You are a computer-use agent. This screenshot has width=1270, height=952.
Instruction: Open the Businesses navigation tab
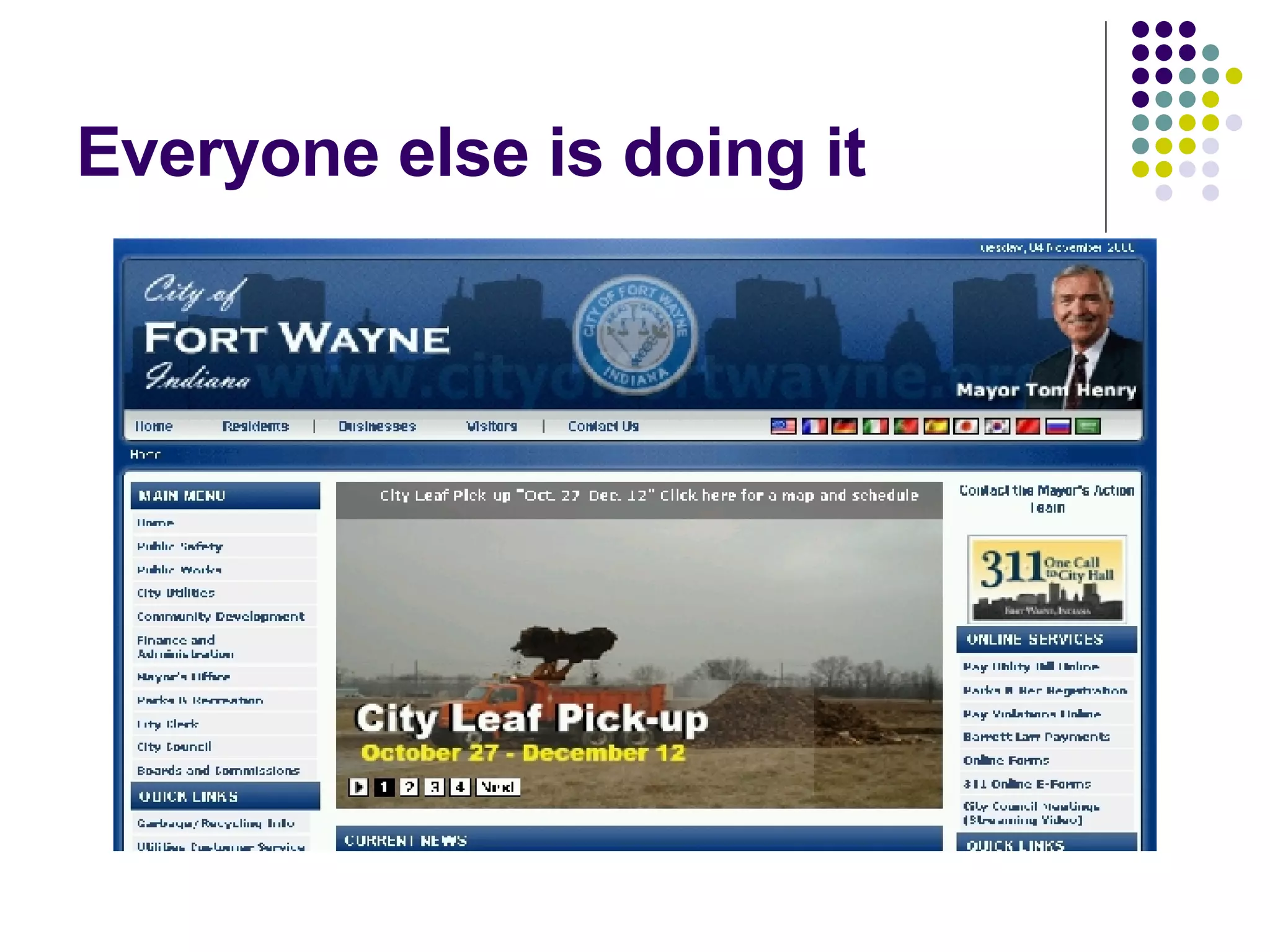click(x=377, y=426)
